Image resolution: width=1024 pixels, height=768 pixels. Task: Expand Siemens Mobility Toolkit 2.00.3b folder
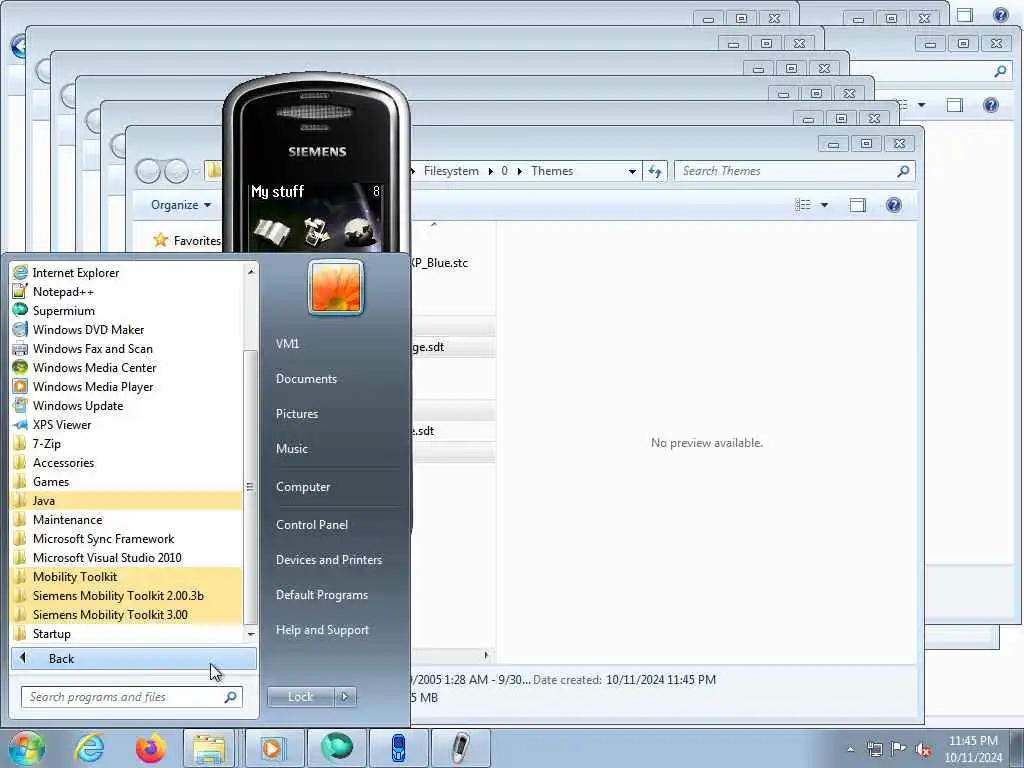tap(127, 596)
